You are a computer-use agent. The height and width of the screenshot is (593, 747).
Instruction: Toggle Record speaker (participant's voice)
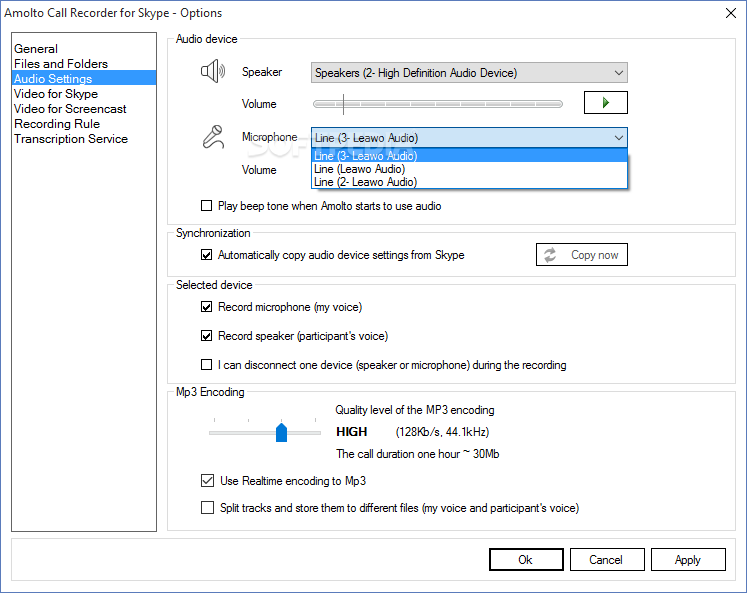pos(206,336)
